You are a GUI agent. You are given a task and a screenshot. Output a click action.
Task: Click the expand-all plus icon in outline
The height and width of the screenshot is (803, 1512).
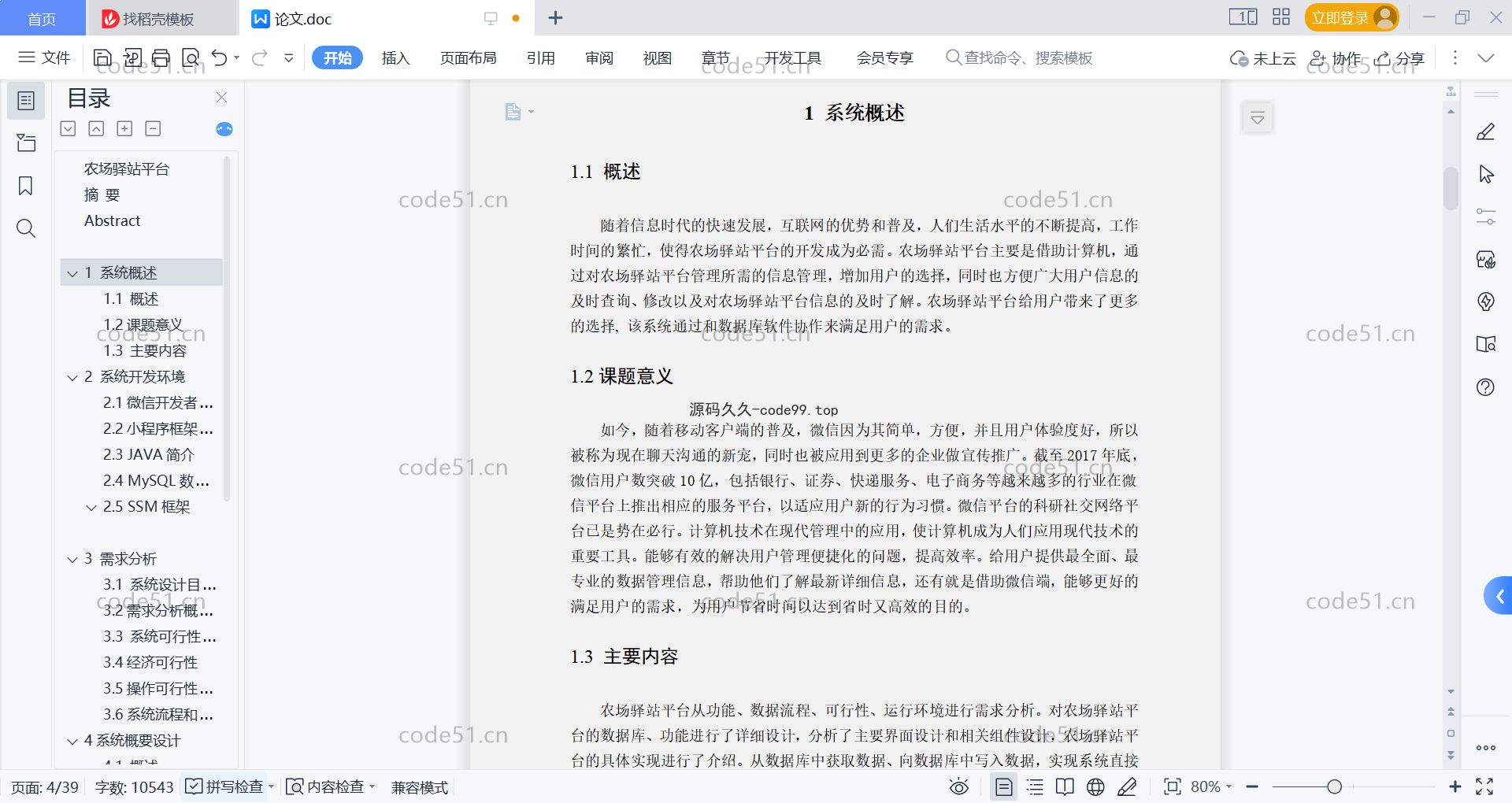pyautogui.click(x=124, y=128)
